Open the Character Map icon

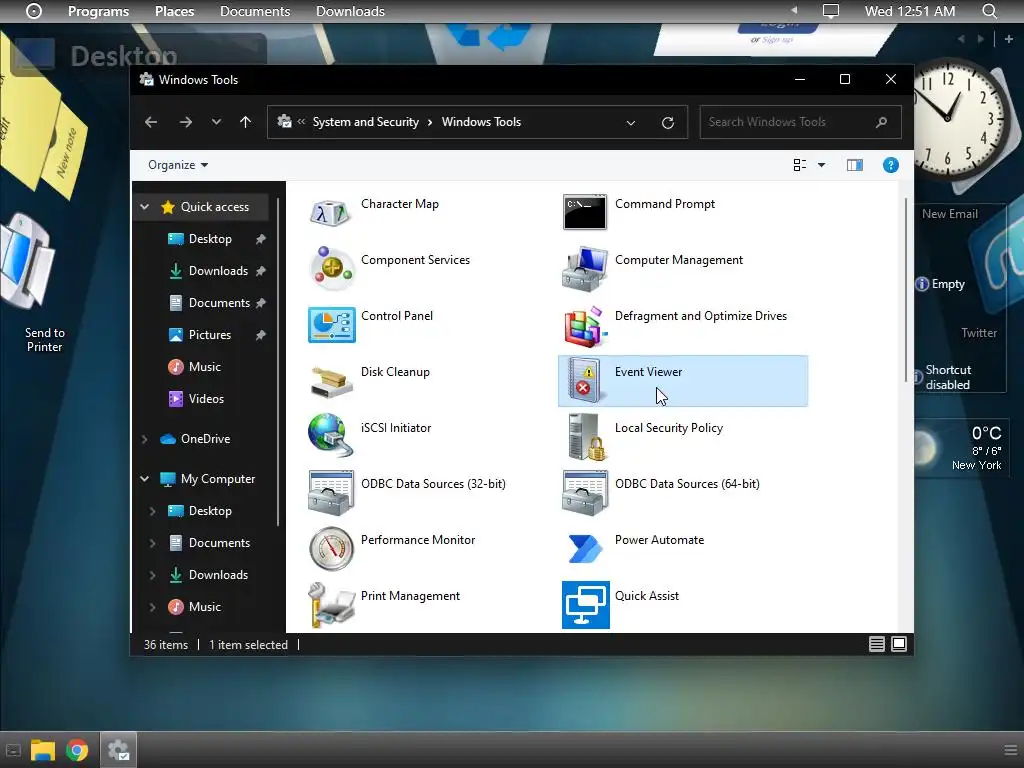pyautogui.click(x=330, y=212)
